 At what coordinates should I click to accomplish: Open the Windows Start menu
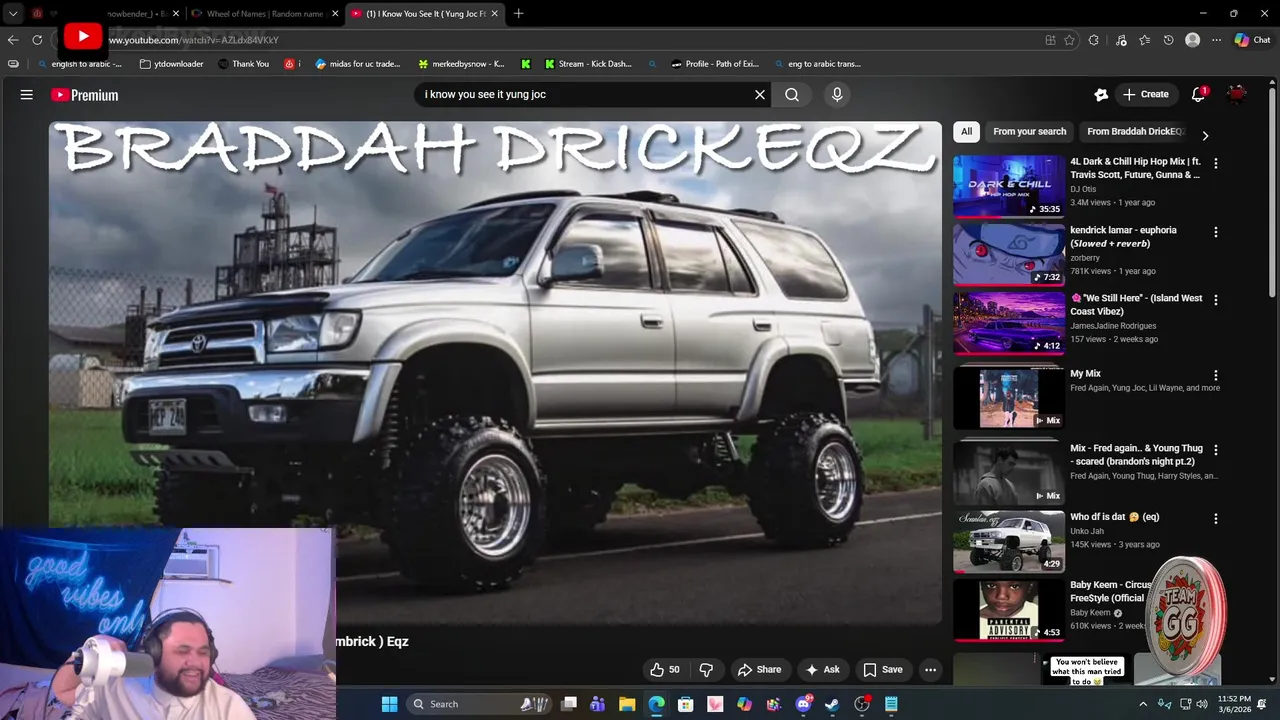389,704
